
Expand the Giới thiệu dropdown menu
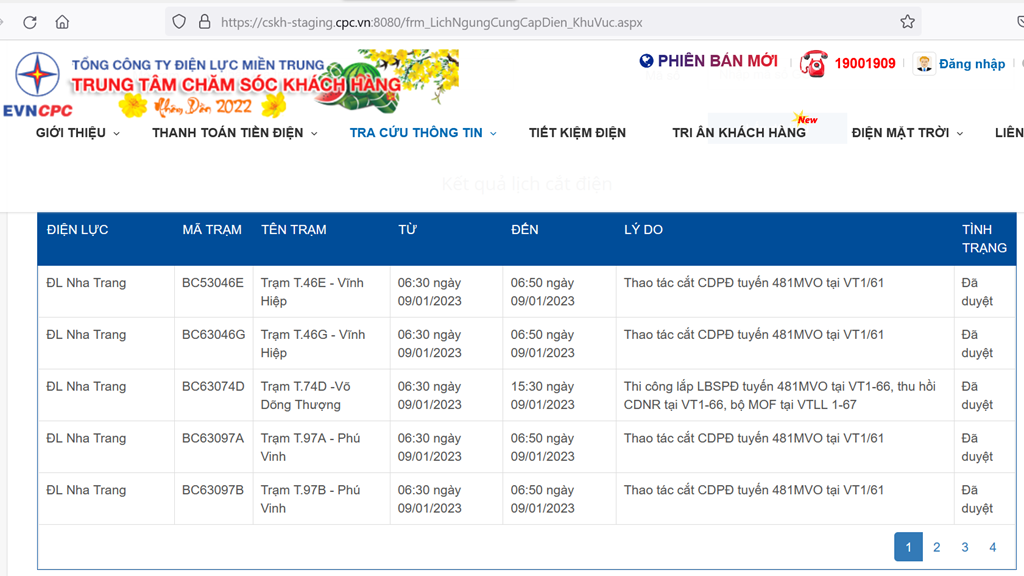coord(78,133)
